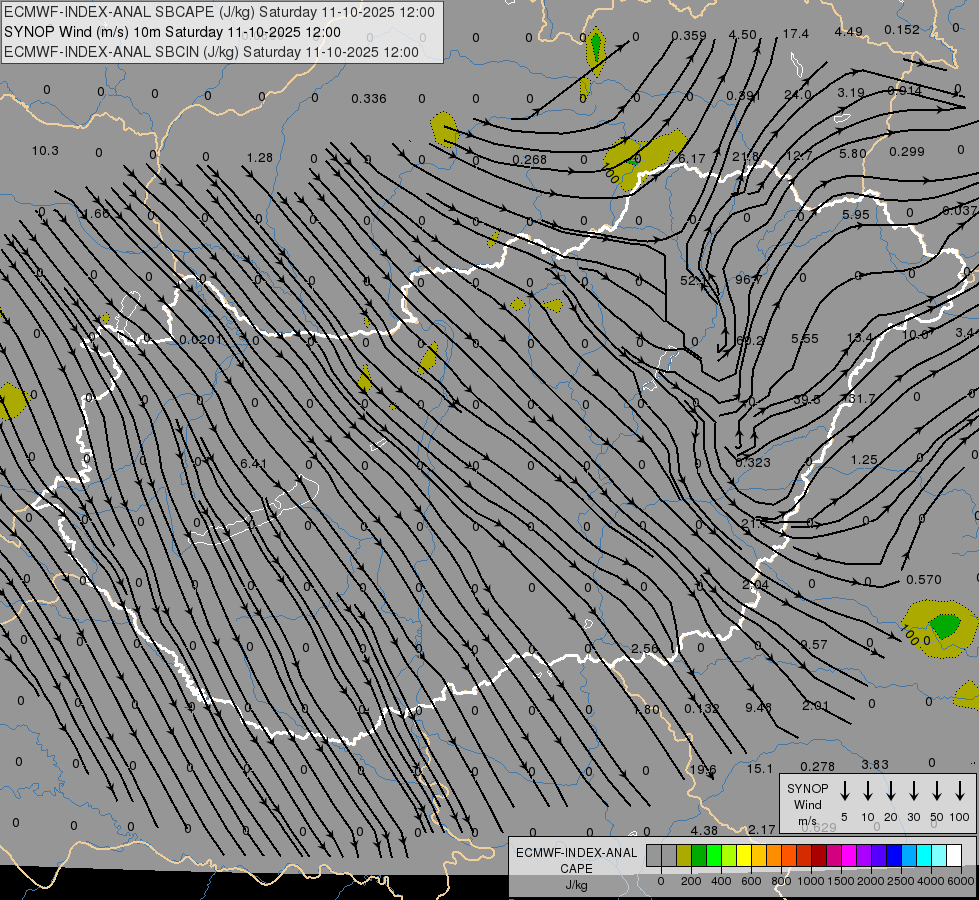Click the SYNOP Wind 10m title line
The height and width of the screenshot is (900, 979).
(x=179, y=32)
